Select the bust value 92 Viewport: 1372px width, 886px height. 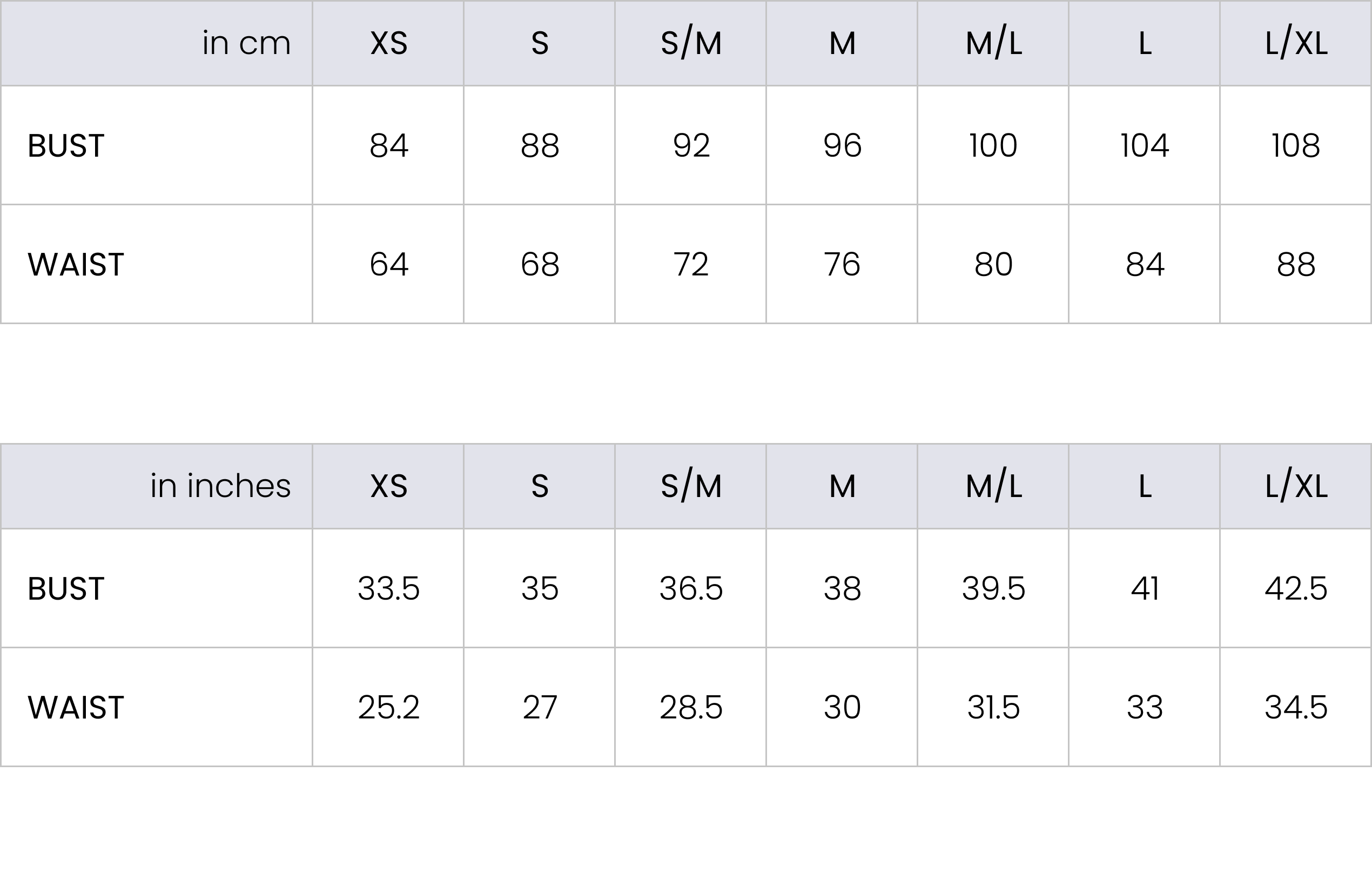[691, 145]
